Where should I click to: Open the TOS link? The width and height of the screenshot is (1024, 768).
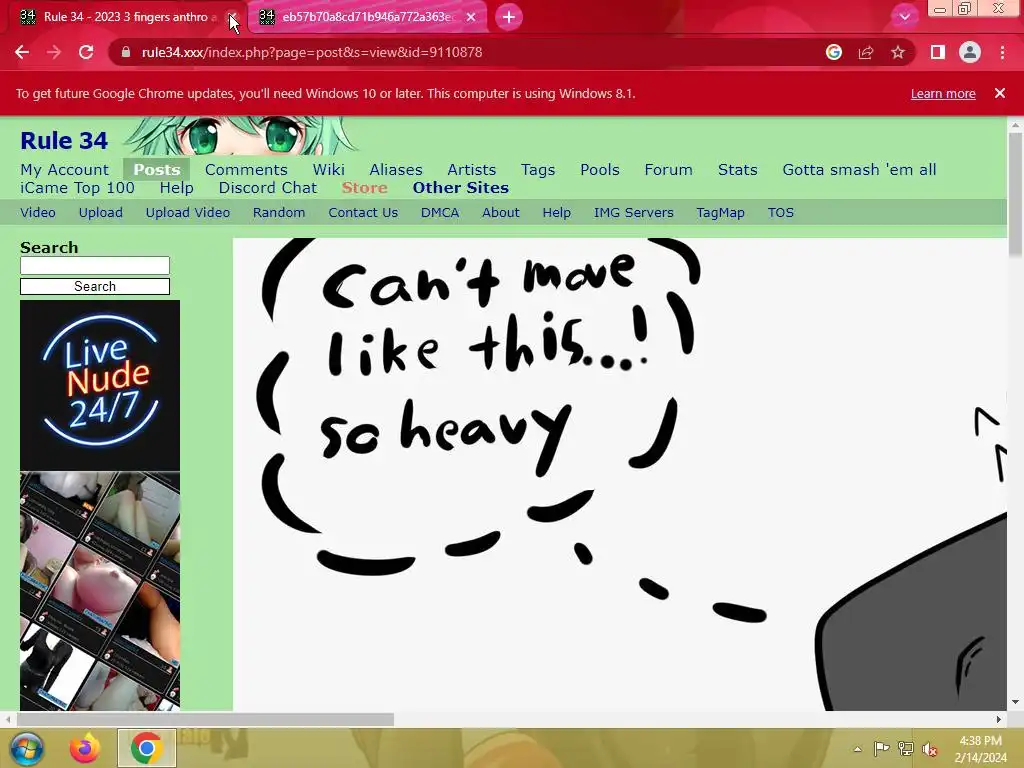(x=780, y=213)
